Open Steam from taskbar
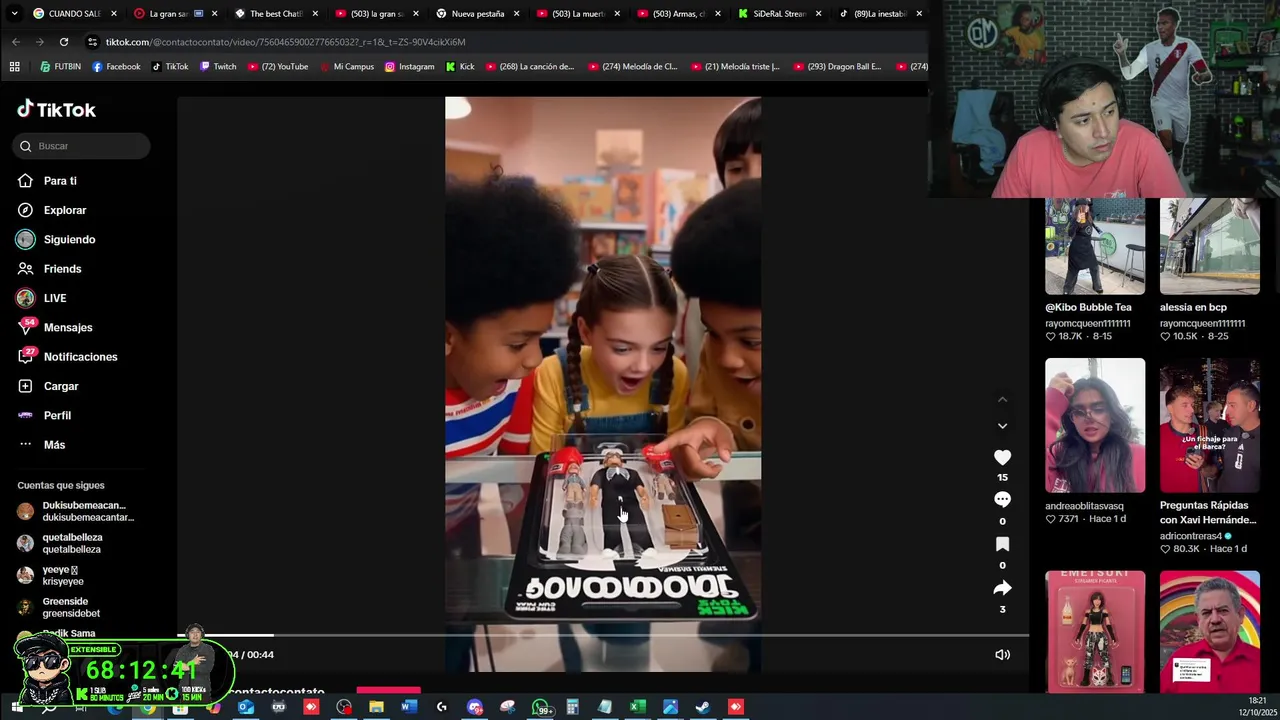The height and width of the screenshot is (720, 1280). (x=702, y=707)
